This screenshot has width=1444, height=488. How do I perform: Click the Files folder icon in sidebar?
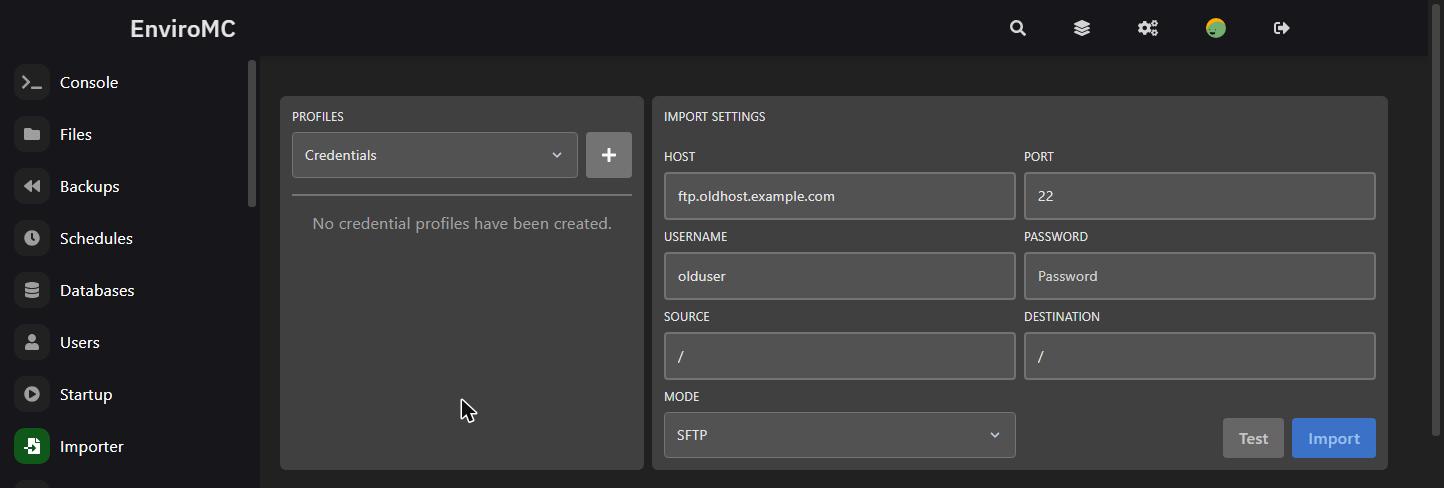[x=32, y=134]
